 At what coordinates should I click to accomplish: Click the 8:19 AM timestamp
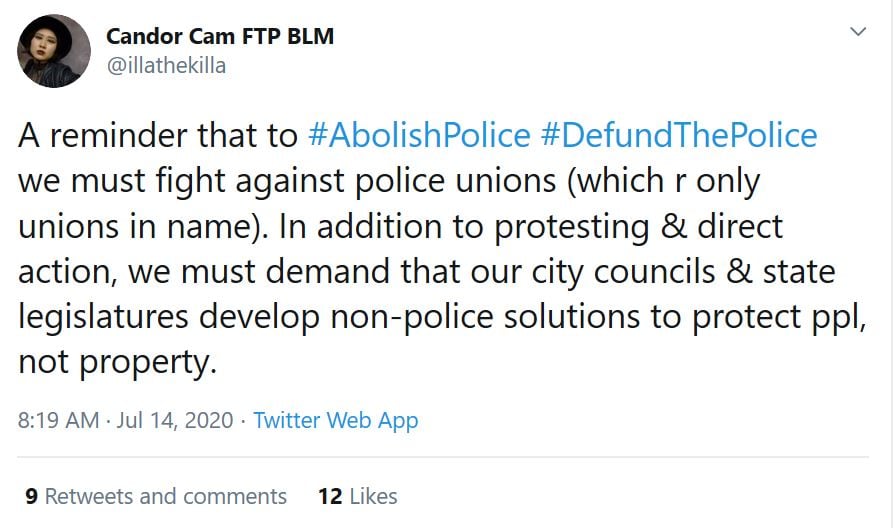[x=58, y=420]
